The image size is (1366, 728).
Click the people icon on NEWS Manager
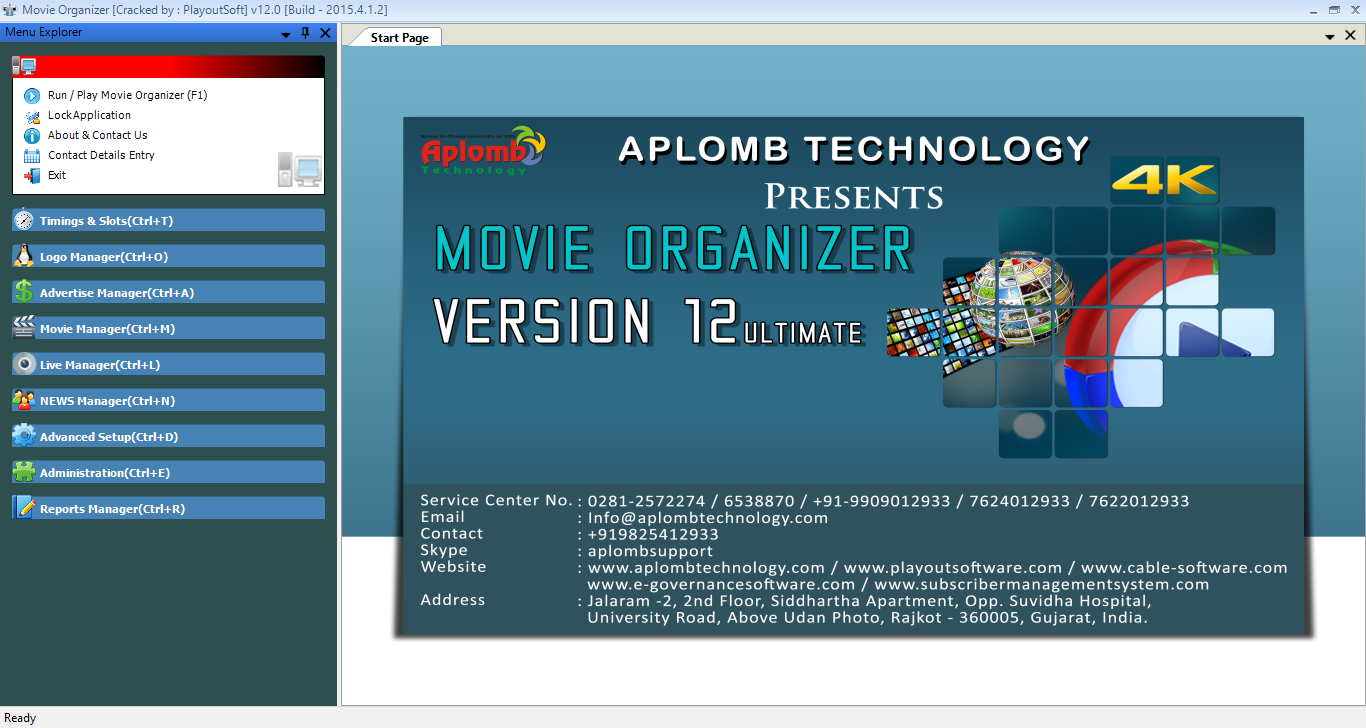tap(23, 400)
